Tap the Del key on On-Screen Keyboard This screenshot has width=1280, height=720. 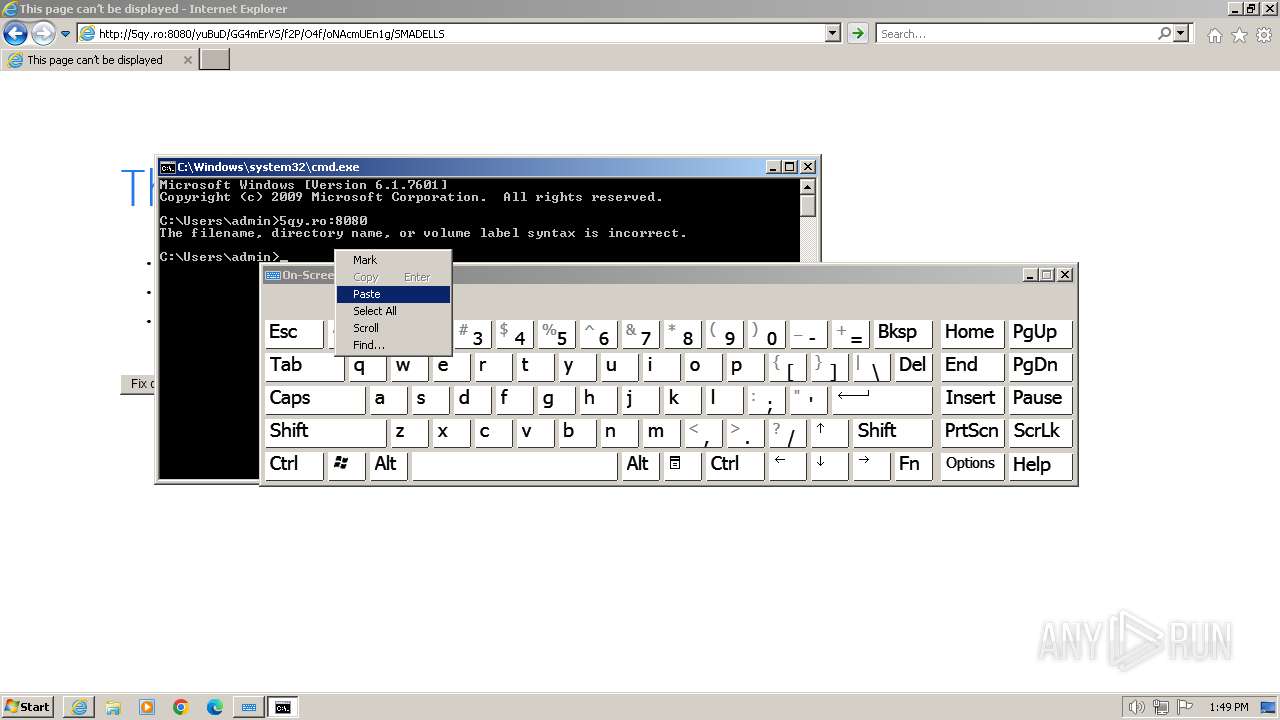912,366
